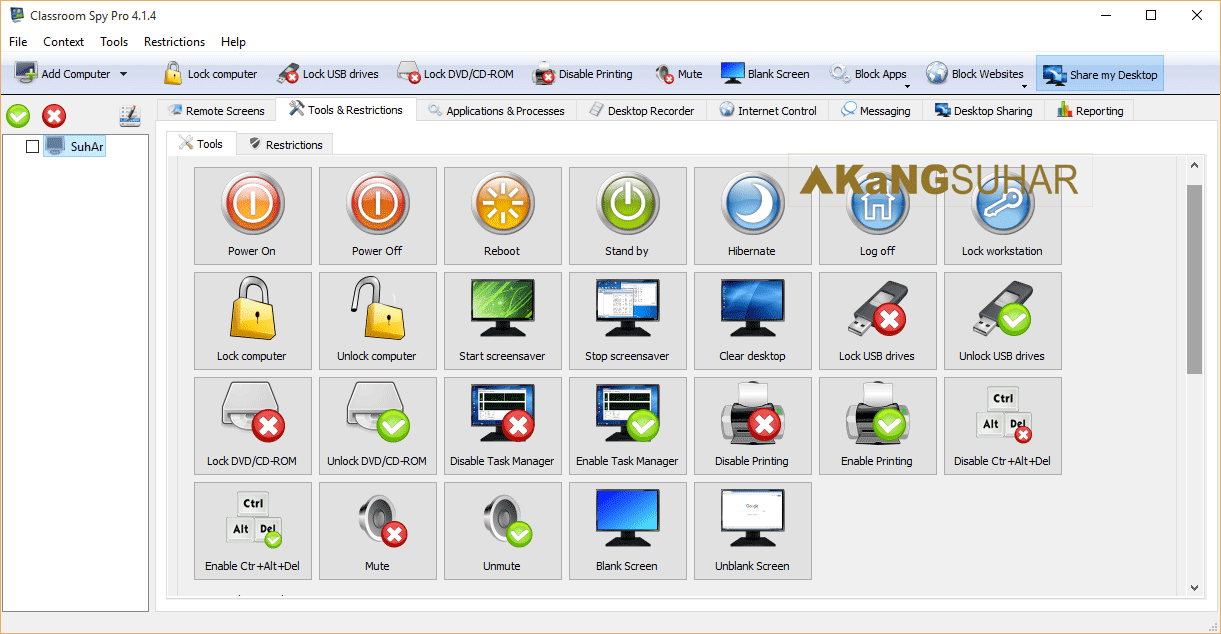Viewport: 1221px width, 634px height.
Task: Switch to Remote Screens tab
Action: [x=217, y=110]
